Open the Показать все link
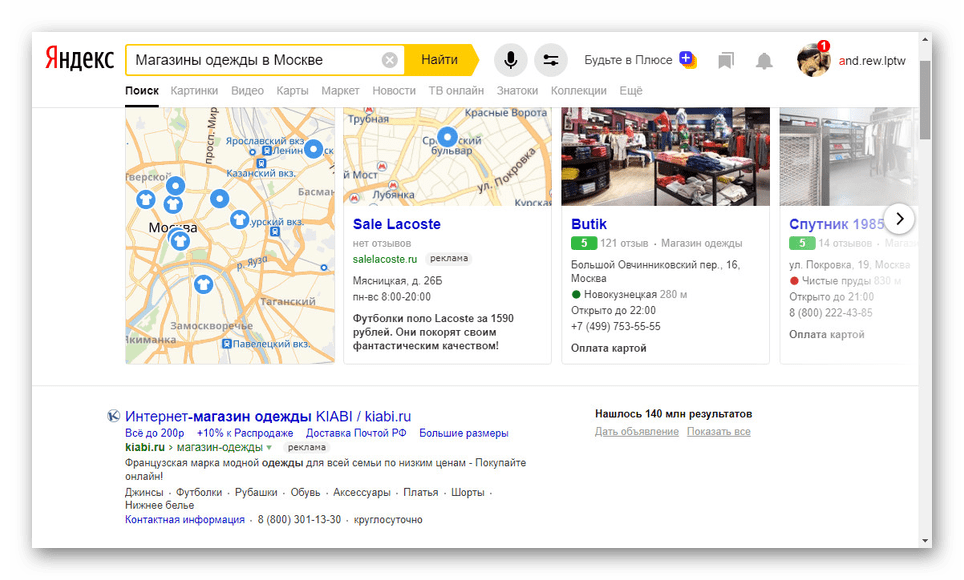This screenshot has height=580, width=964. click(x=718, y=432)
